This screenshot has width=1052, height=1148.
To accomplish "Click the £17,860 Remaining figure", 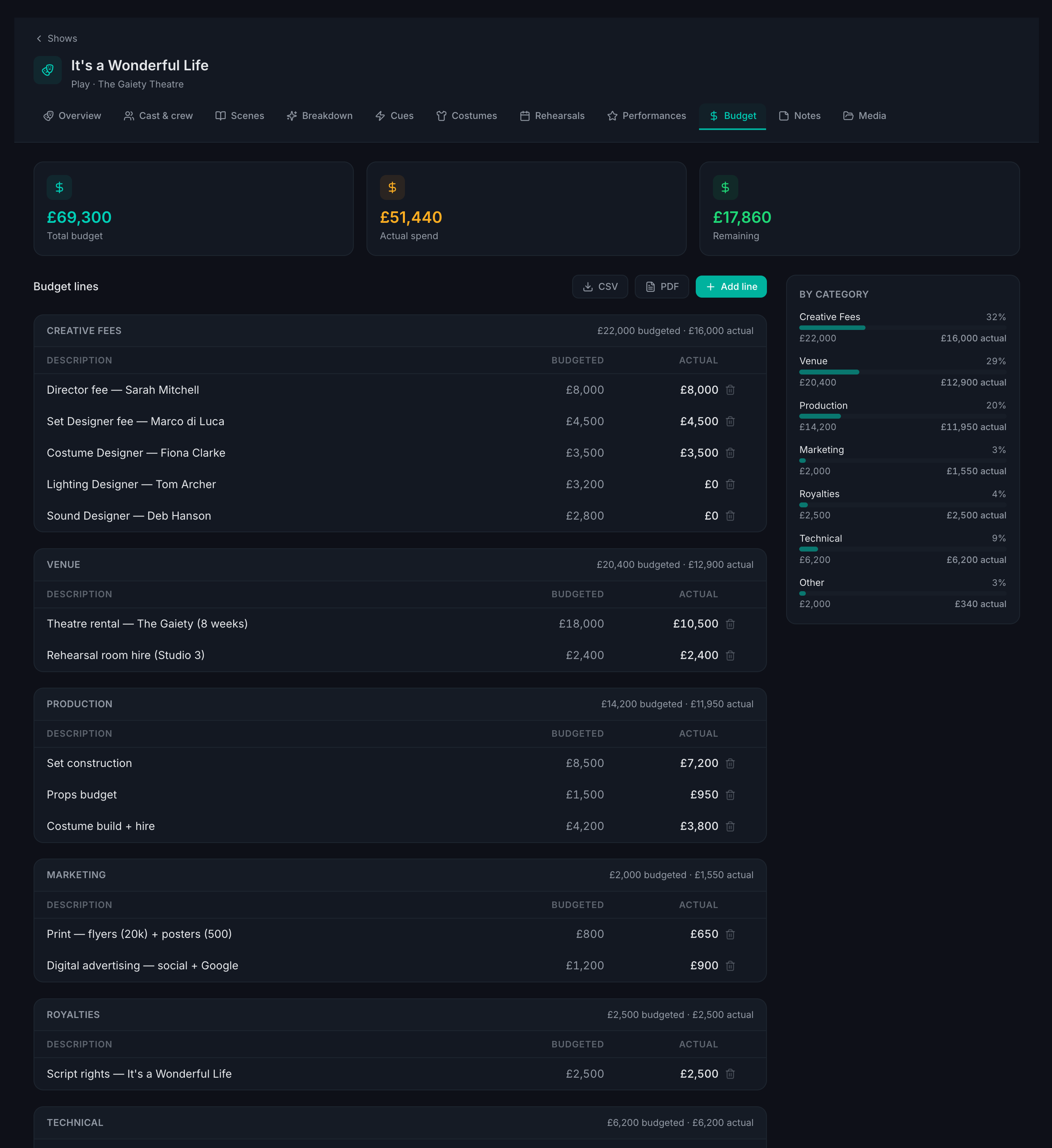I will click(742, 217).
